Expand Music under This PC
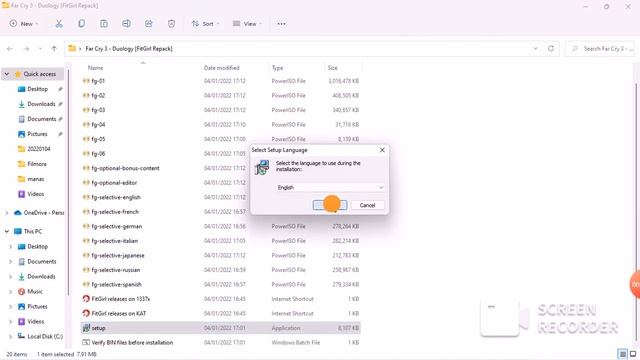This screenshot has height=360, width=640. pyautogui.click(x=11, y=291)
